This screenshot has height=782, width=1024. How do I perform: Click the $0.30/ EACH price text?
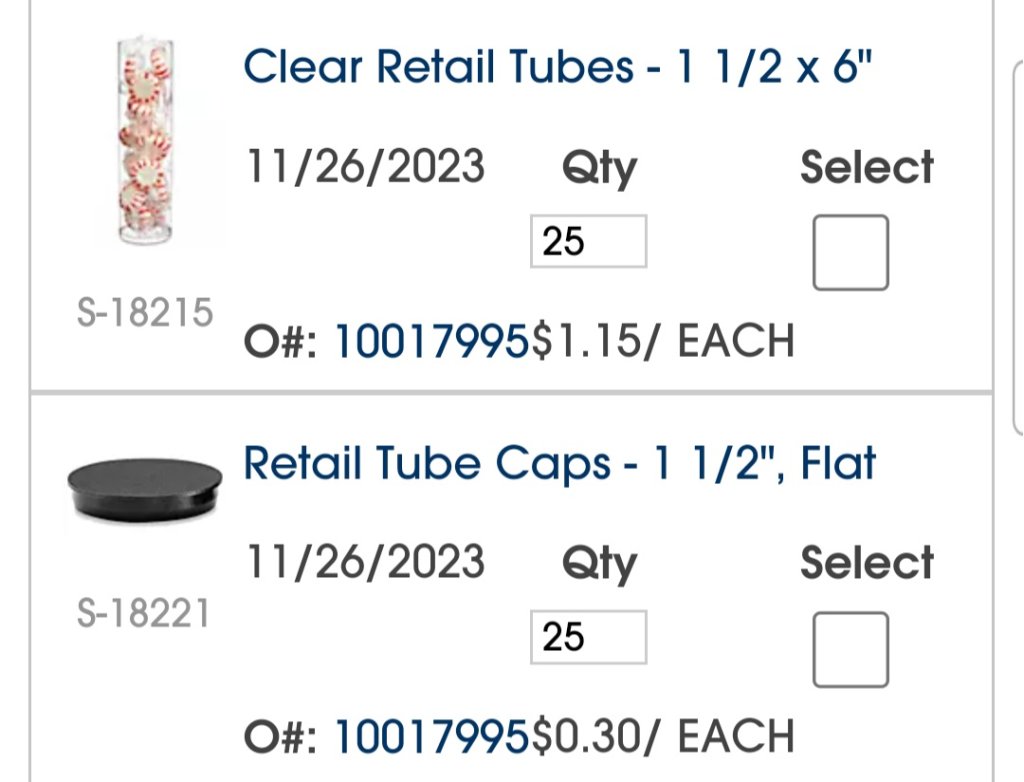point(663,737)
